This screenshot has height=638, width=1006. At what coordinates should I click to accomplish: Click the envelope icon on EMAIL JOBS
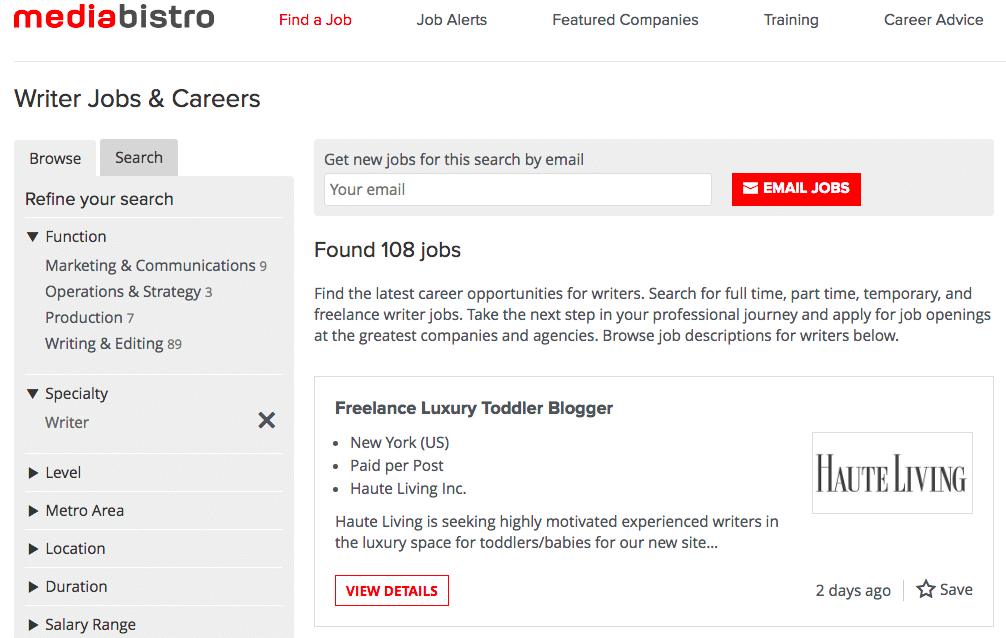[x=752, y=189]
